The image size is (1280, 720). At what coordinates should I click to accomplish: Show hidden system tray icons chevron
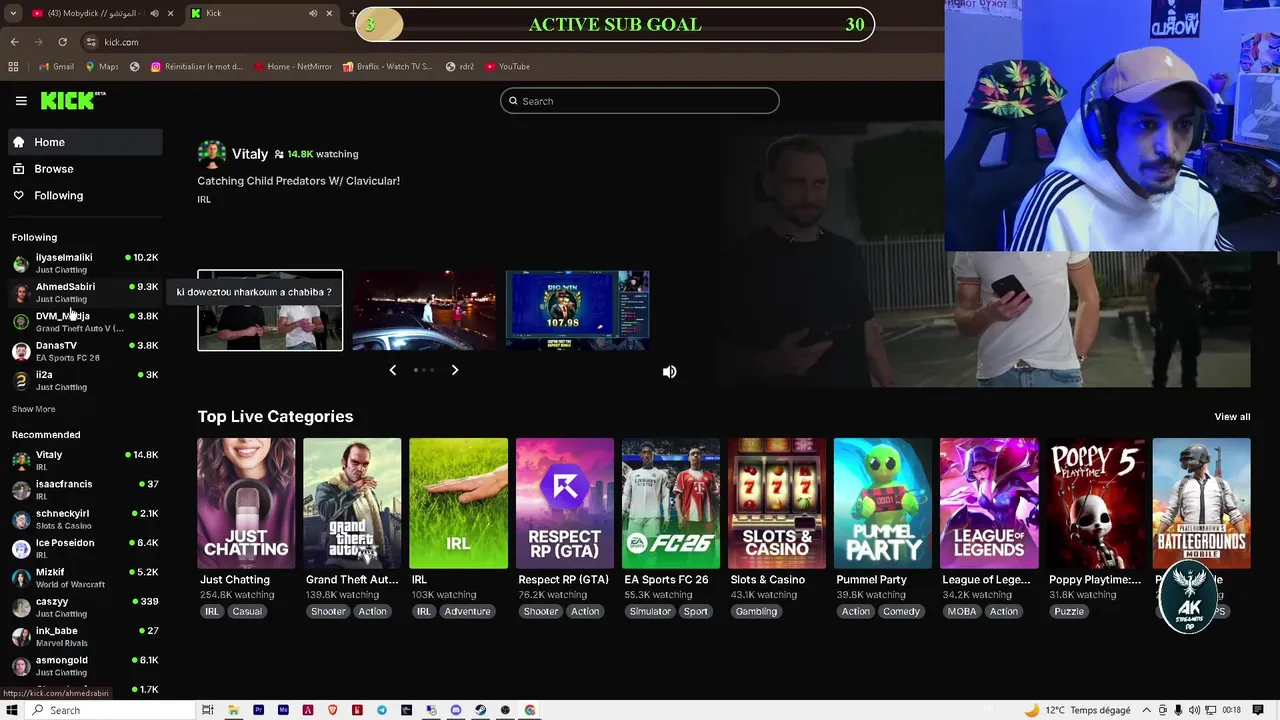pos(1146,710)
